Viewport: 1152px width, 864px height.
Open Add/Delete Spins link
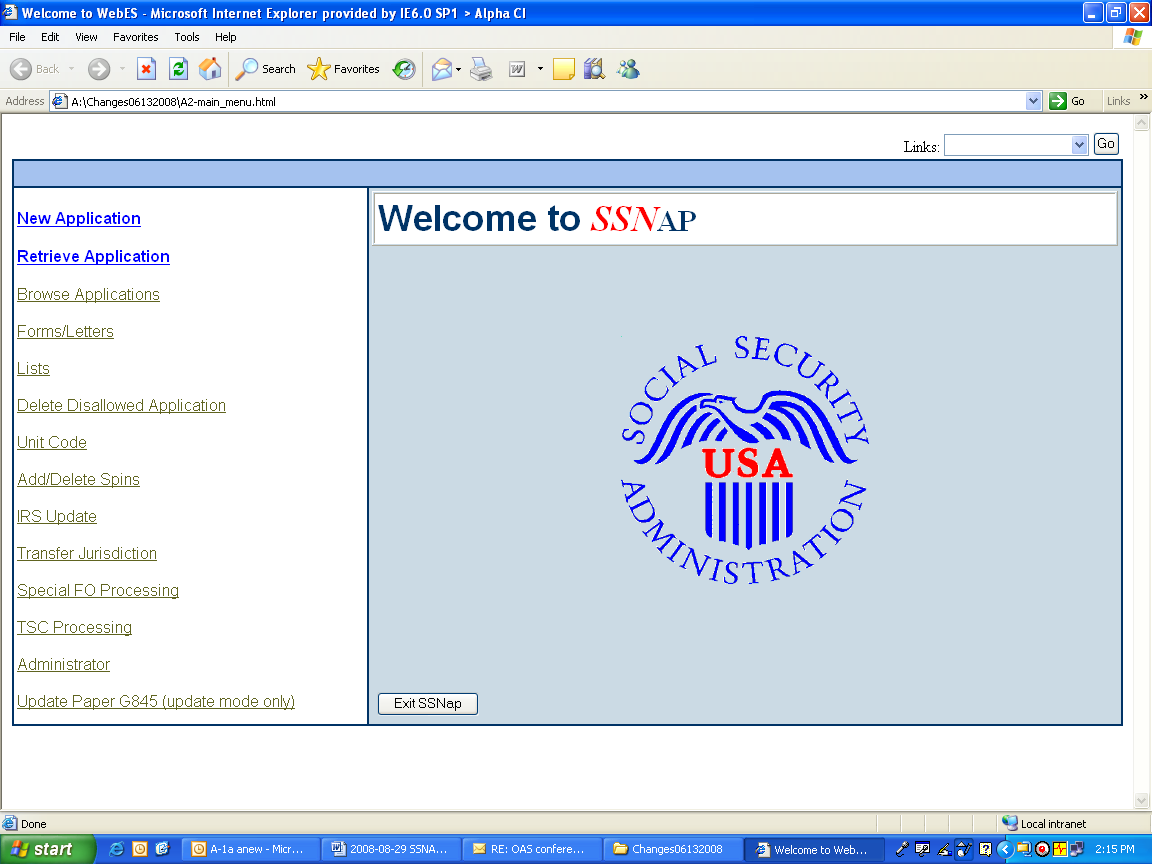tap(79, 479)
